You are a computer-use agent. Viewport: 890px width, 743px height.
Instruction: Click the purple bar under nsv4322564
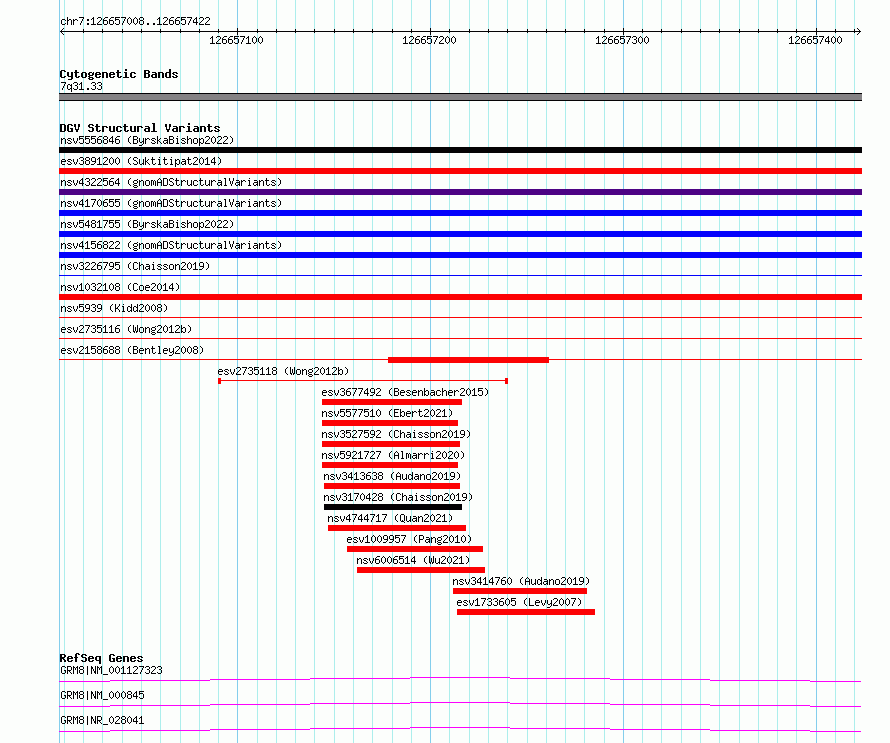(x=460, y=192)
